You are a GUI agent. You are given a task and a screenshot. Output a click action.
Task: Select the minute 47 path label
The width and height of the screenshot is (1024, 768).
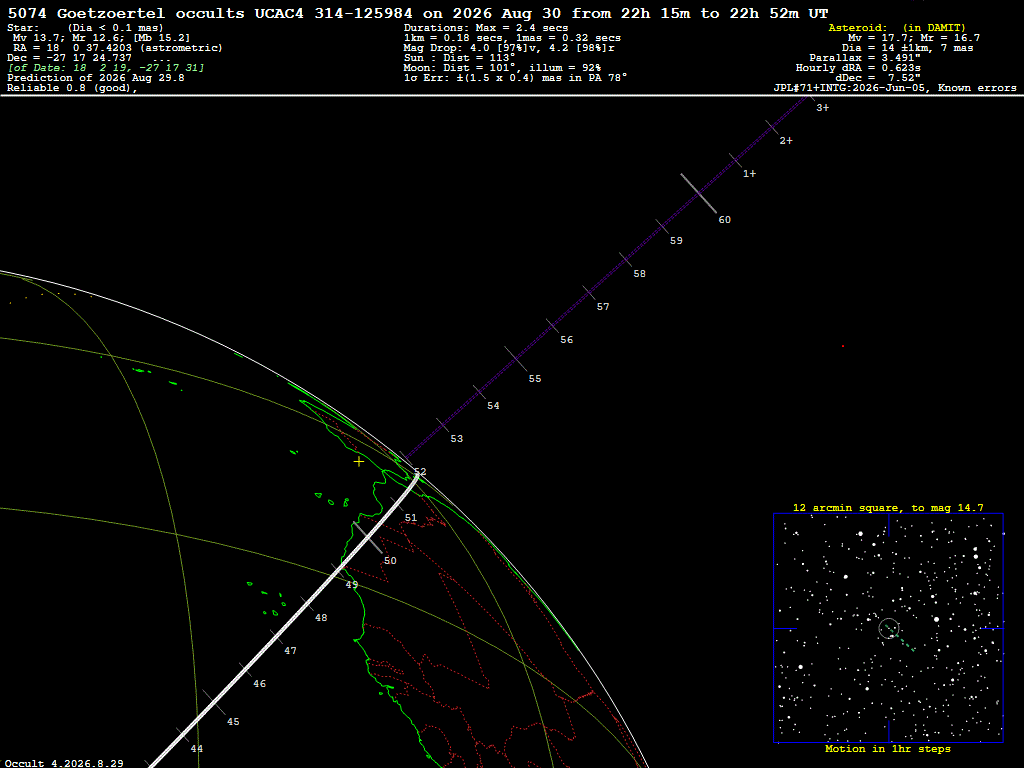tap(291, 650)
